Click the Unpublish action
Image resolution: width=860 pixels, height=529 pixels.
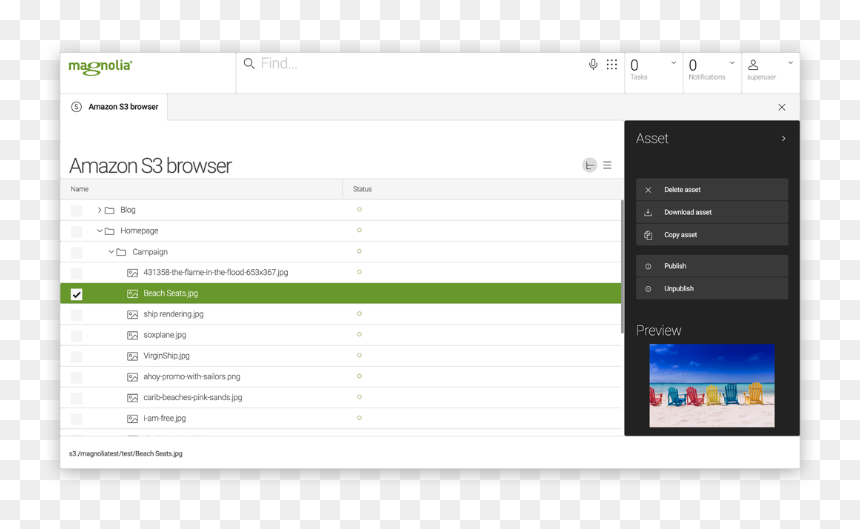click(712, 288)
